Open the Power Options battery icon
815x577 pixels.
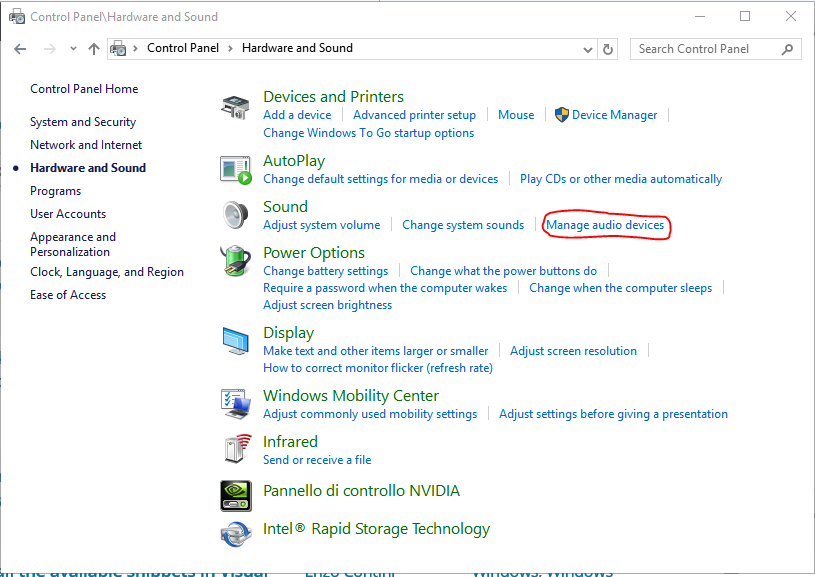tap(235, 261)
